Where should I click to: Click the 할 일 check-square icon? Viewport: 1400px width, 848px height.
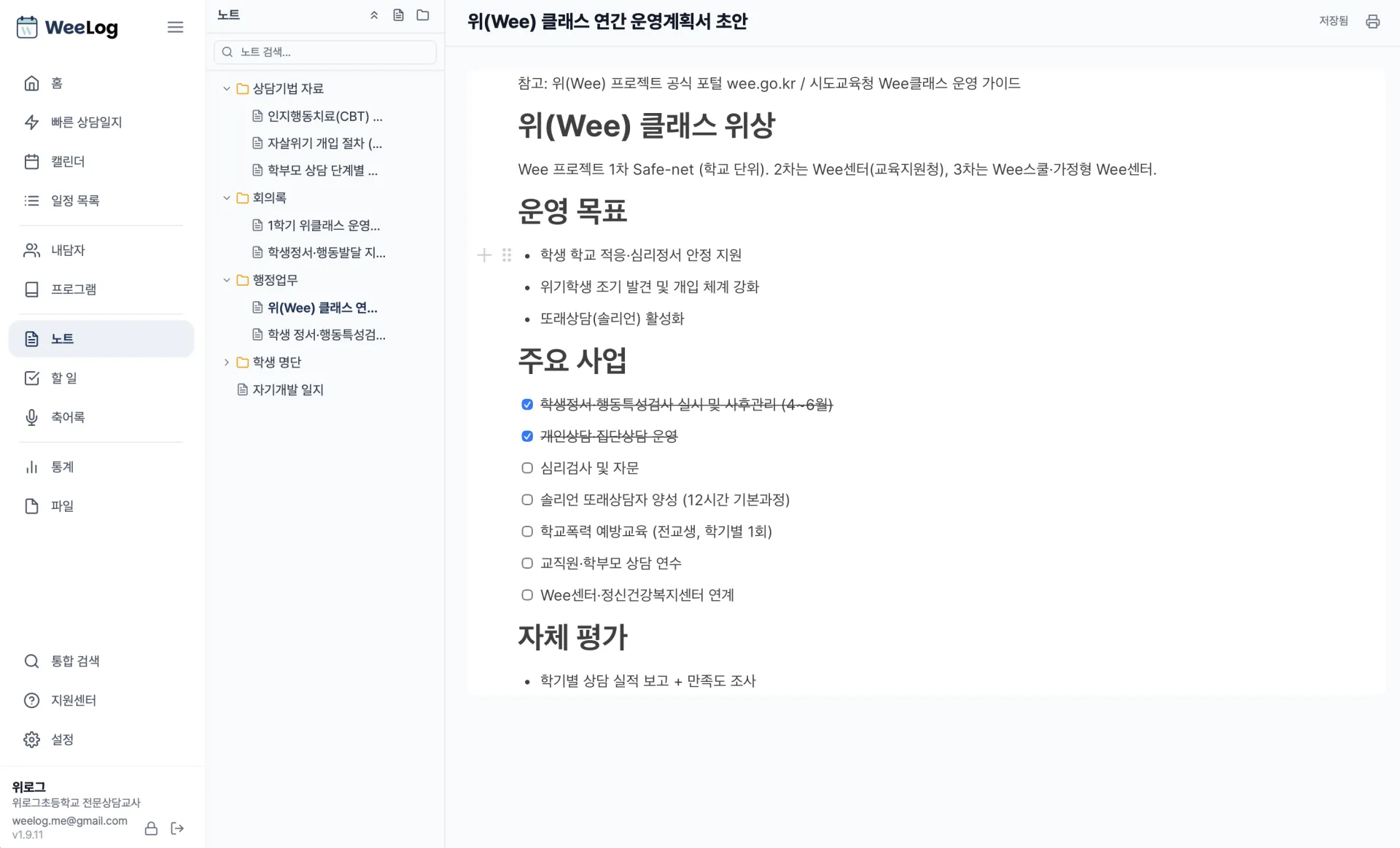pos(31,378)
